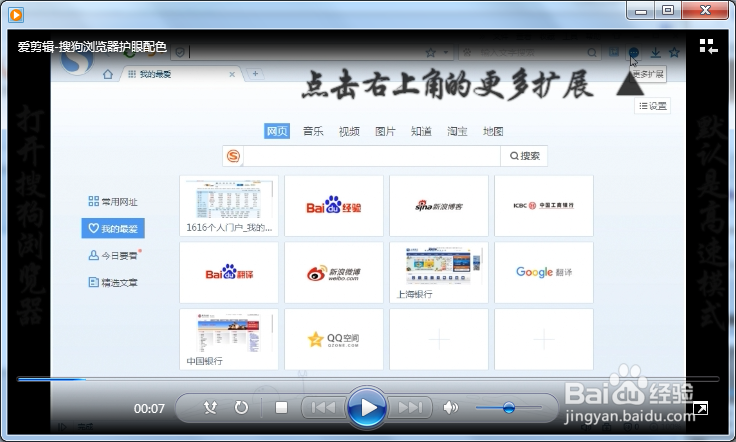This screenshot has width=736, height=442.
Task: Open the 1616个人门户 thumbnail
Action: [229, 206]
